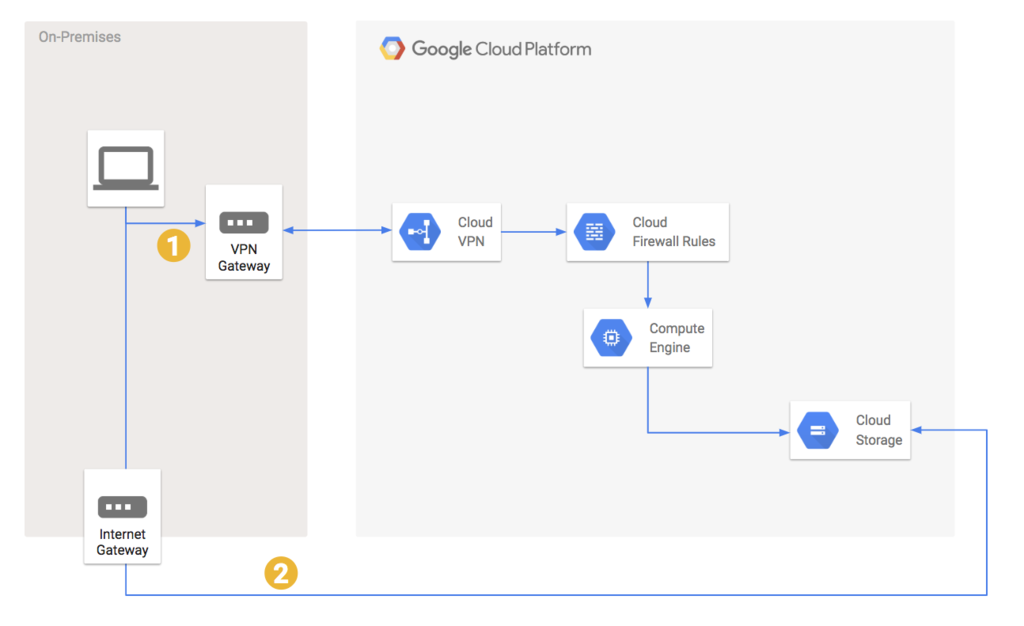
Task: Click the Google Cloud Platform logo
Action: [x=392, y=47]
